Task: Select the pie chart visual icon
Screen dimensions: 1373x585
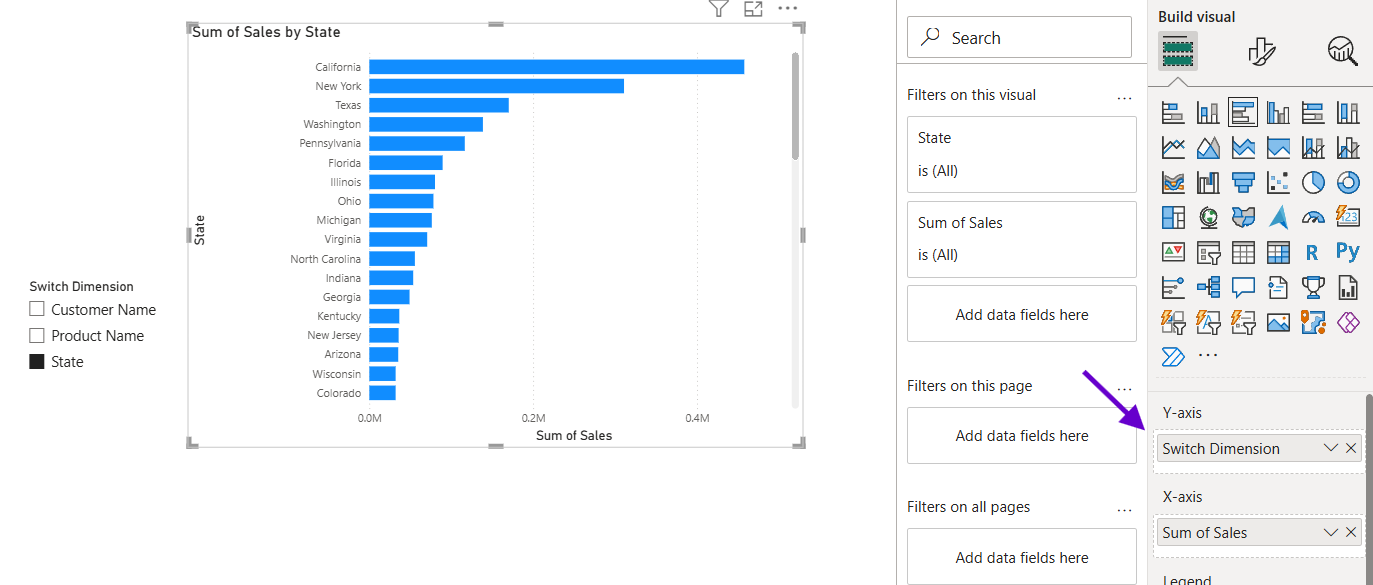Action: [x=1313, y=182]
